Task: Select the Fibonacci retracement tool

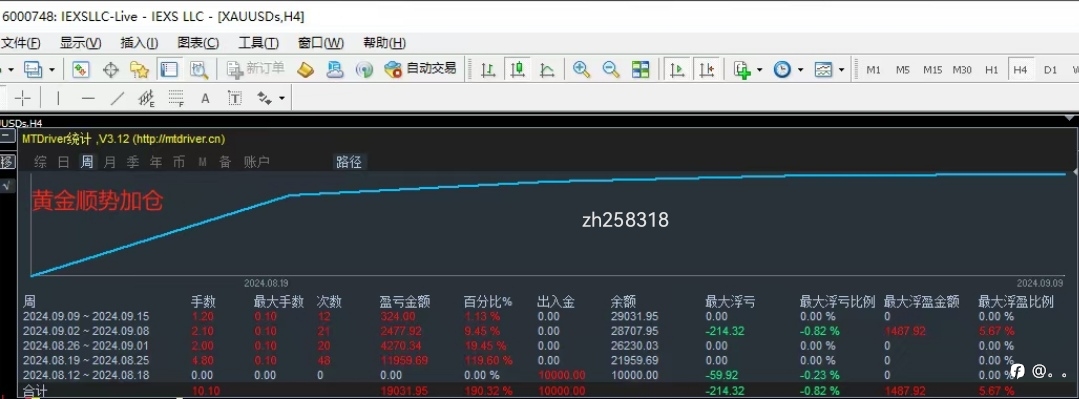Action: point(176,98)
